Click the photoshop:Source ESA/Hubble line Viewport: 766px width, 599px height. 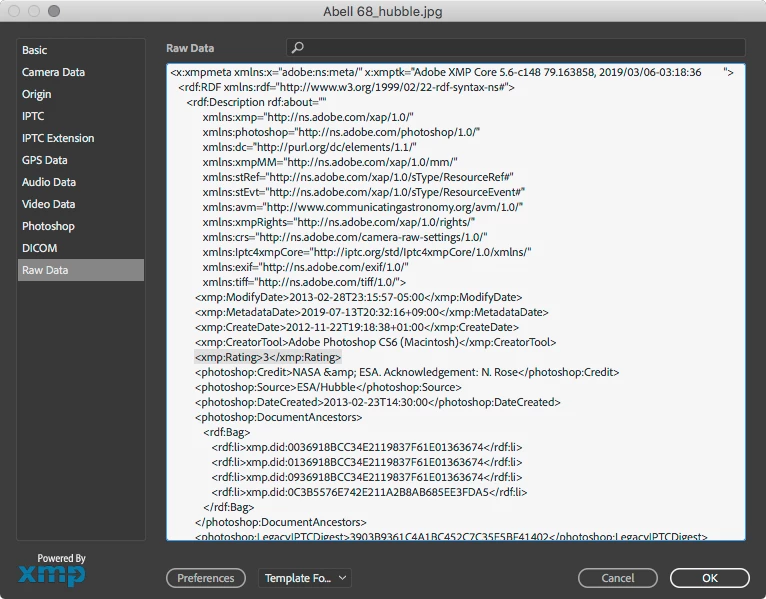pos(328,387)
